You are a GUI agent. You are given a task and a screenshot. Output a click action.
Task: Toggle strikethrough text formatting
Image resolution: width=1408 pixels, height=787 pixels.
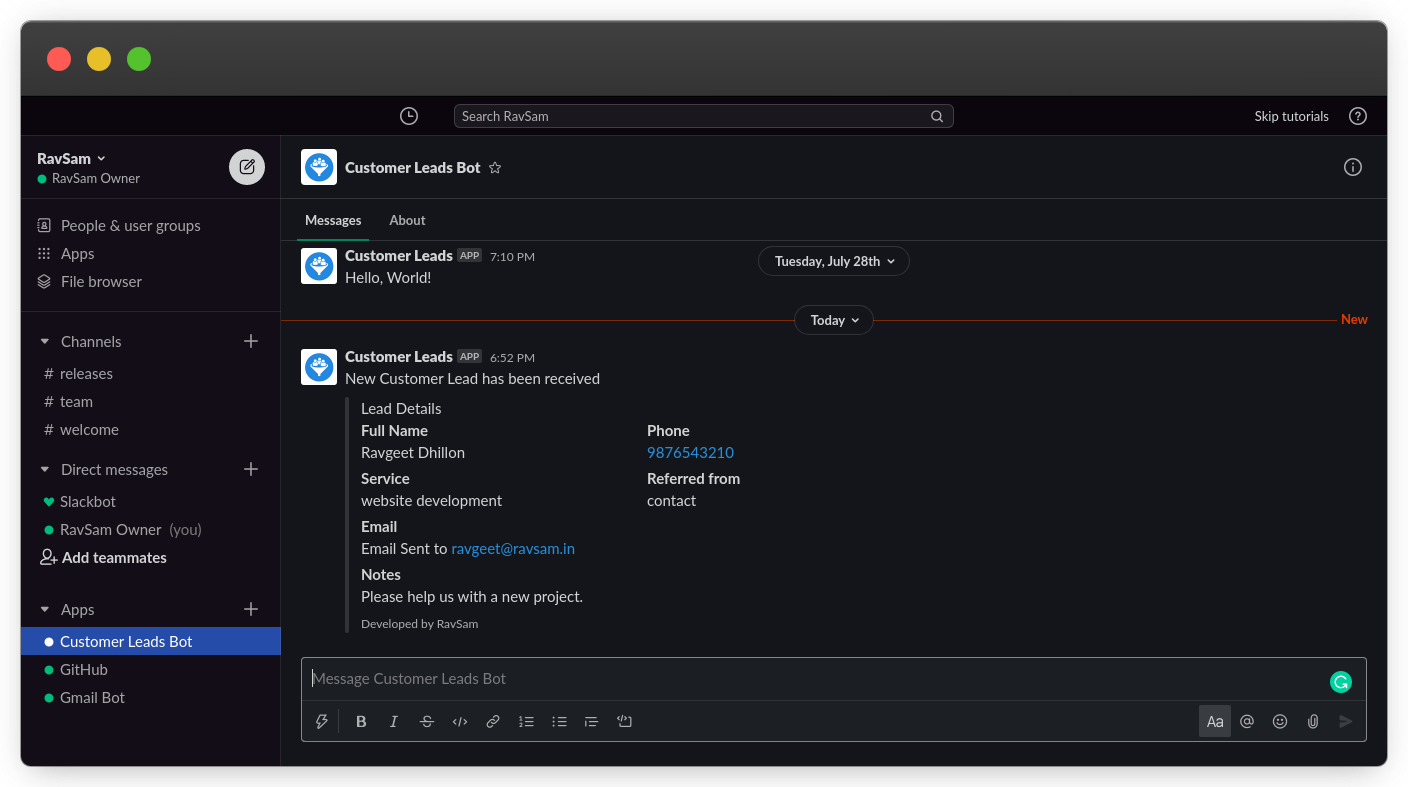click(427, 721)
